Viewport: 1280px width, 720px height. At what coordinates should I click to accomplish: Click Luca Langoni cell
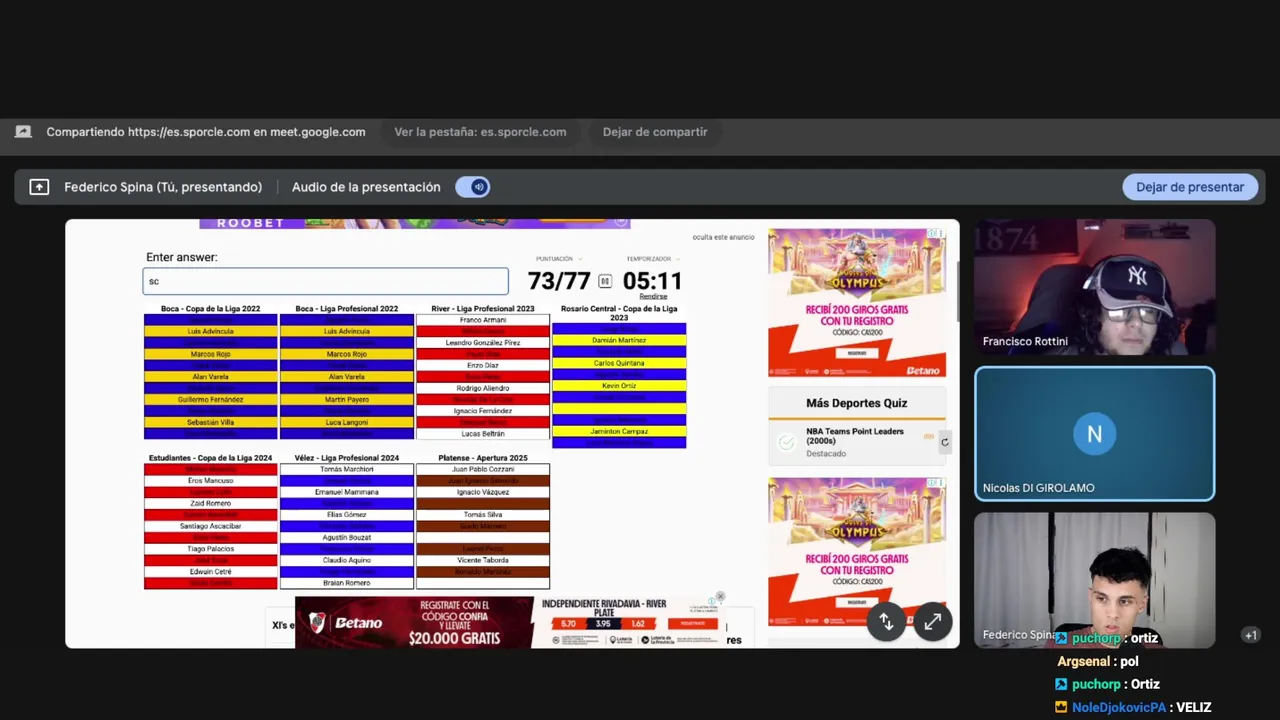[x=347, y=422]
